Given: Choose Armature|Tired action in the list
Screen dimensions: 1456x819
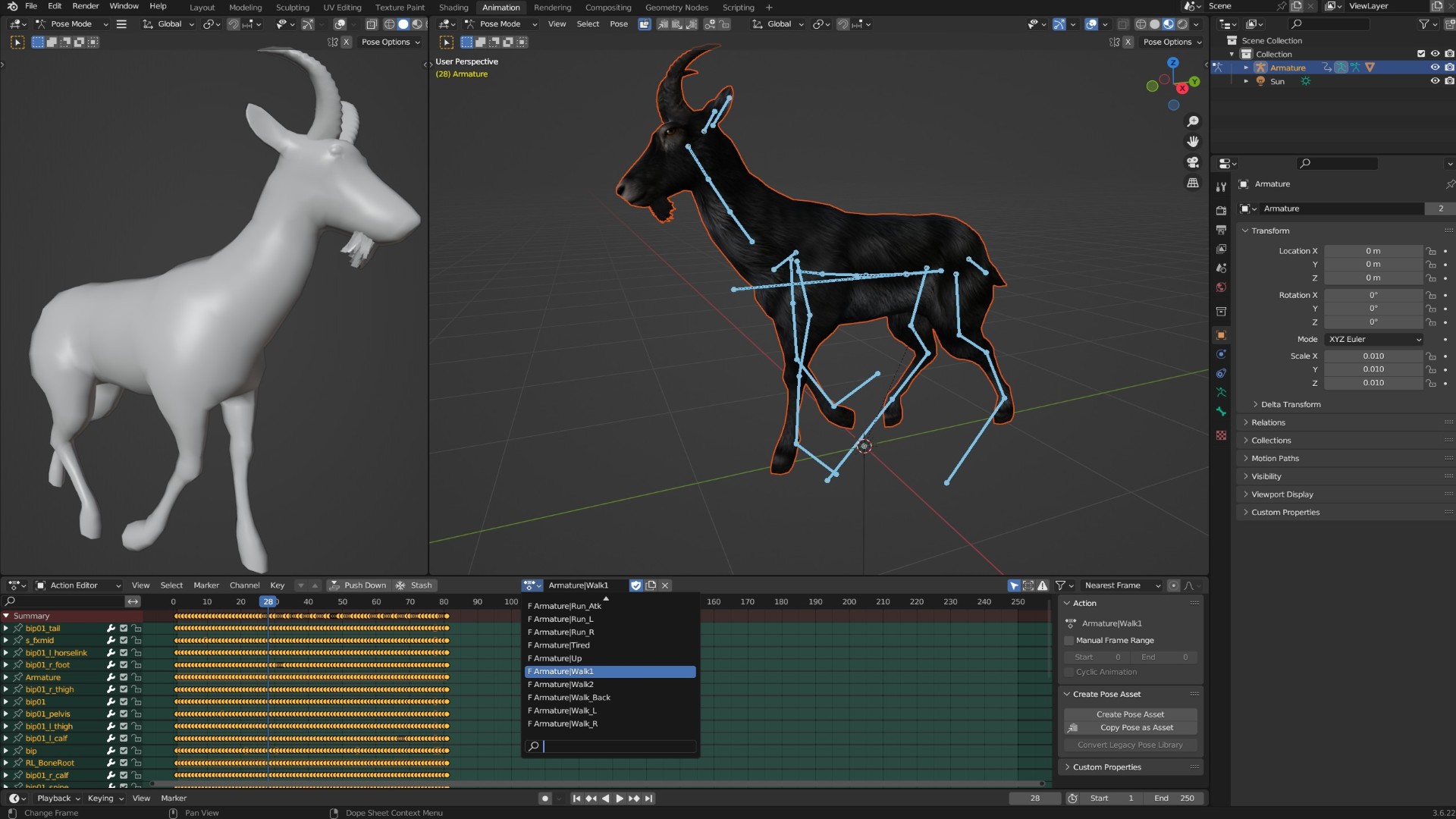Looking at the screenshot, I should coord(610,645).
